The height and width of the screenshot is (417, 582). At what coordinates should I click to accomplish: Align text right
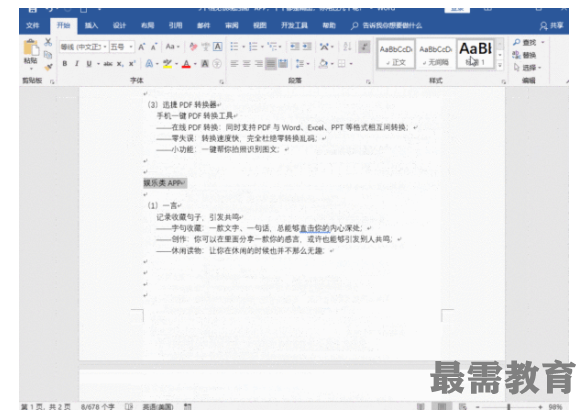pyautogui.click(x=259, y=64)
